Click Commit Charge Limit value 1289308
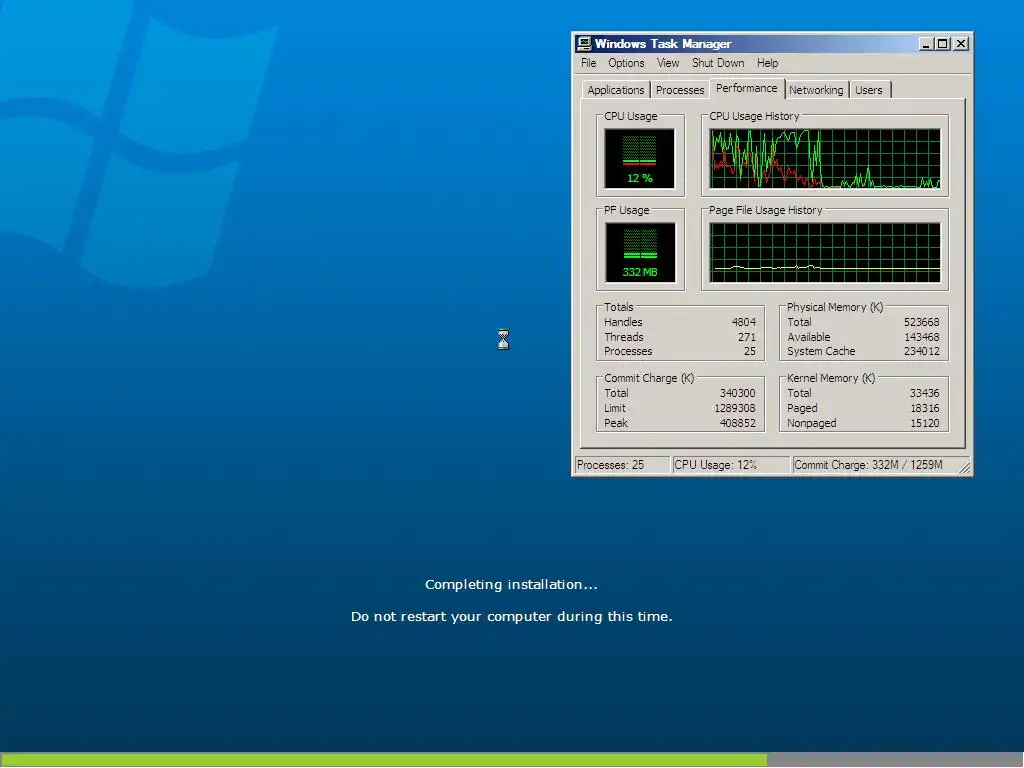This screenshot has width=1024, height=768. (735, 408)
